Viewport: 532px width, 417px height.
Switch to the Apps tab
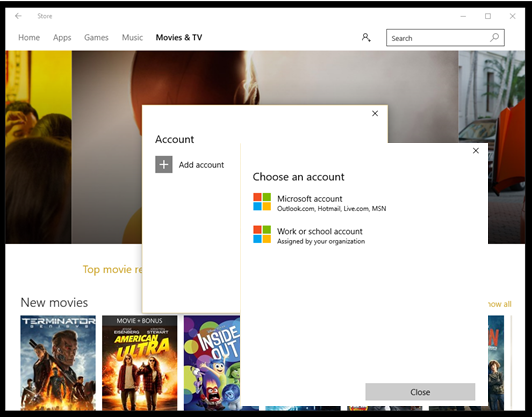62,37
